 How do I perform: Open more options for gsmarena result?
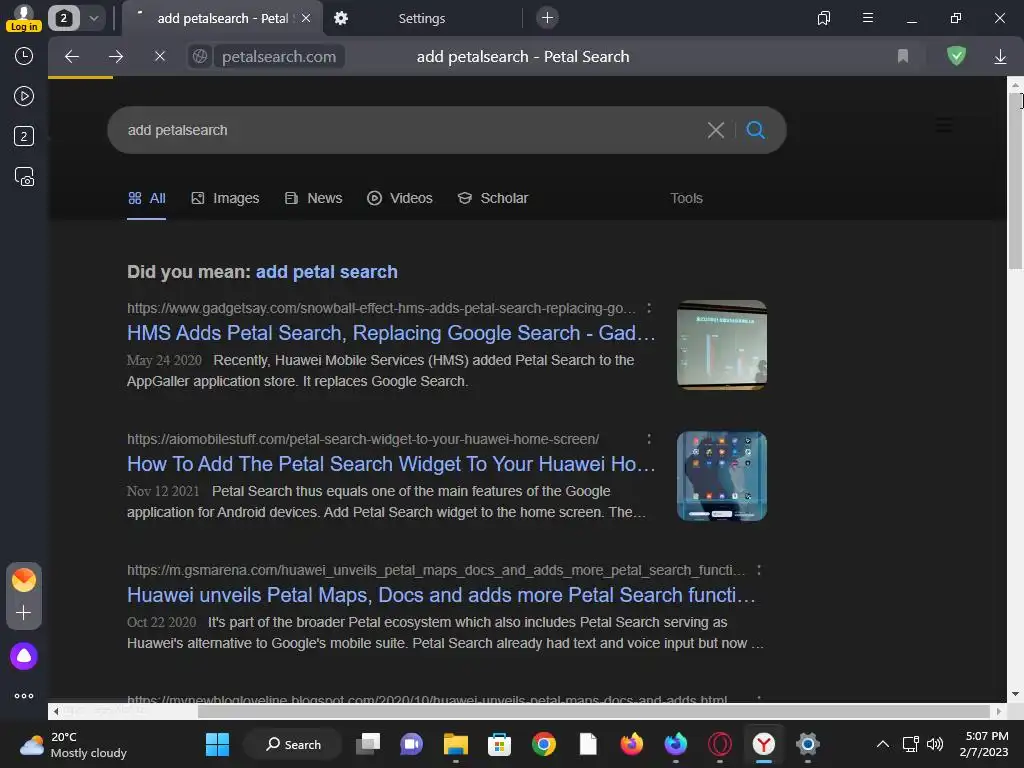758,570
